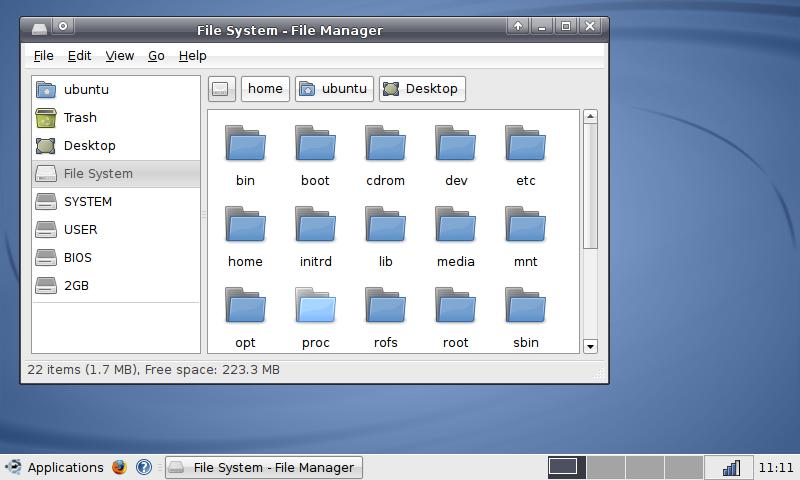Viewport: 800px width, 480px height.
Task: Toggle the ubuntu path bar button
Action: (x=334, y=89)
